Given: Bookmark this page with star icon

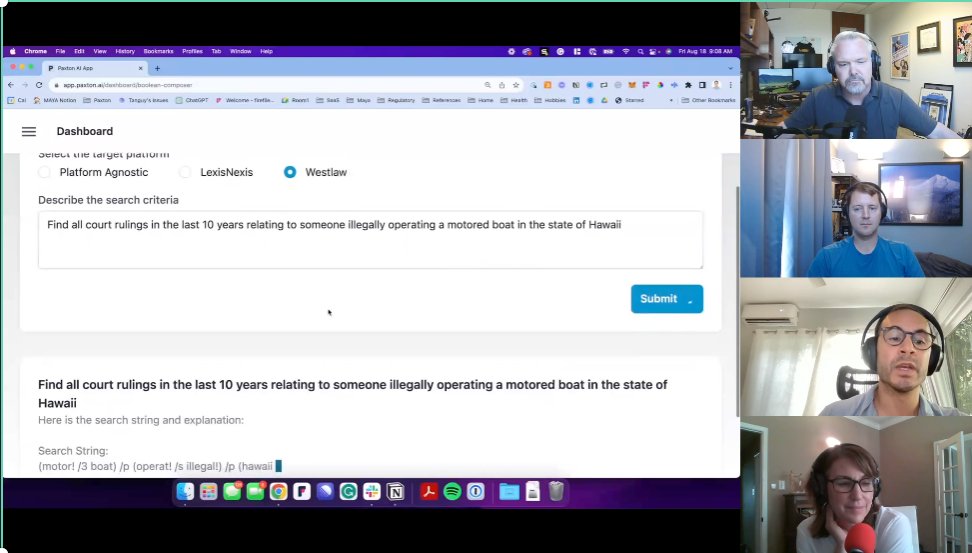Looking at the screenshot, I should click(516, 85).
